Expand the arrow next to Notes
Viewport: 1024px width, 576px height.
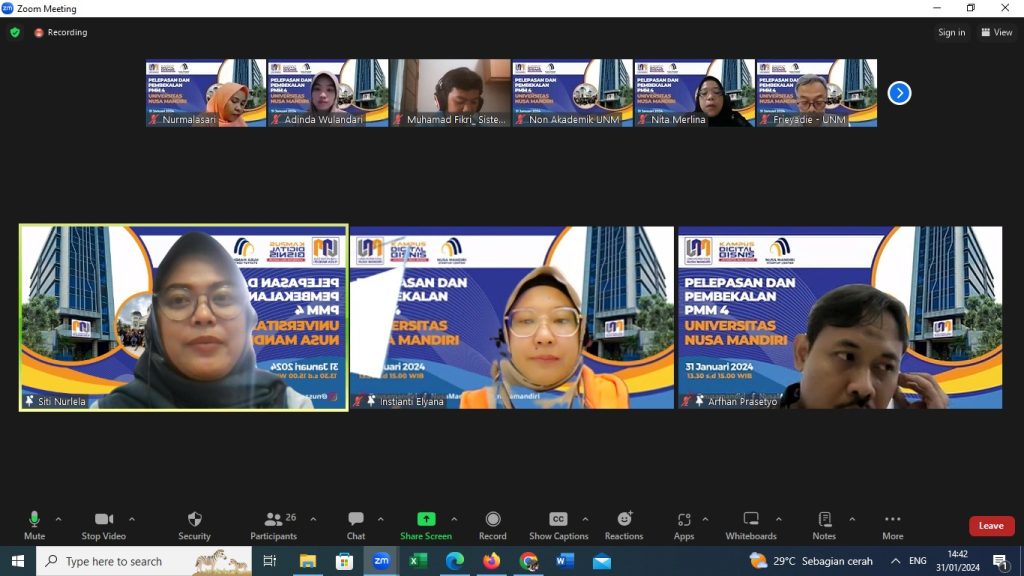(x=852, y=519)
